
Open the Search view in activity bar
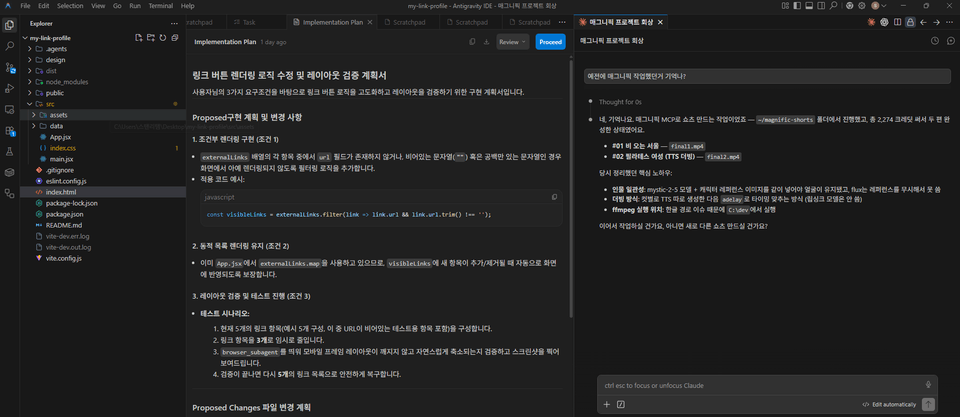pyautogui.click(x=9, y=46)
